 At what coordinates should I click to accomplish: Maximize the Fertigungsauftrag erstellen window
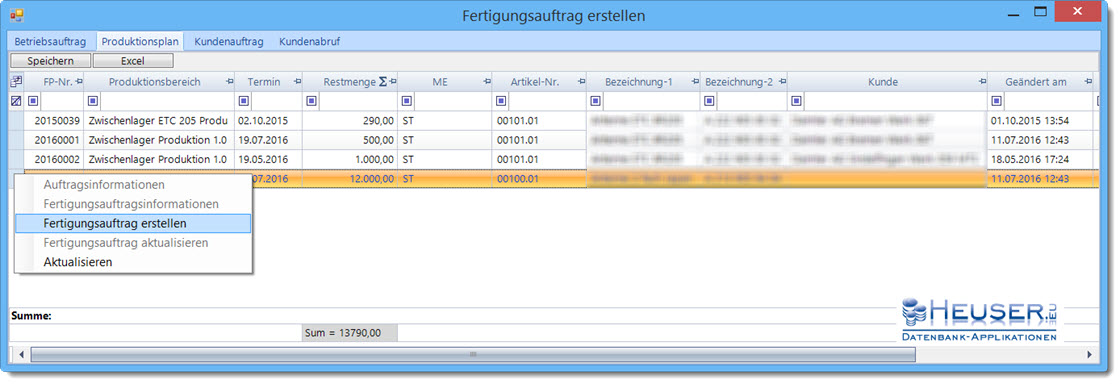(x=1040, y=12)
